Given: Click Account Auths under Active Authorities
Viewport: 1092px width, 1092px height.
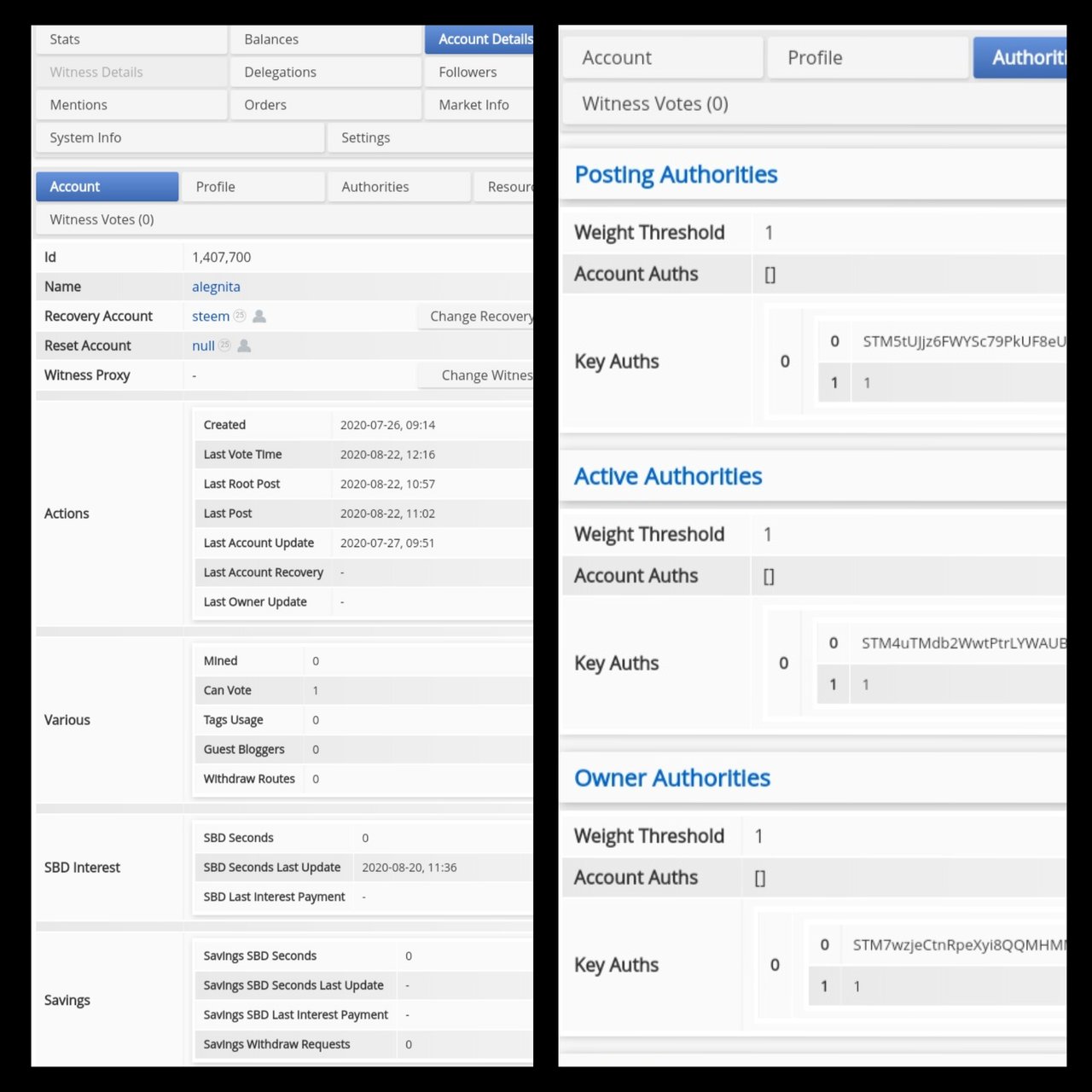Looking at the screenshot, I should 636,576.
